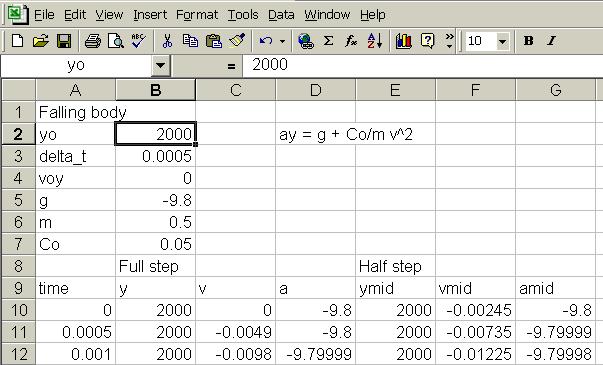Cut the selection with the scissors icon
603x365 pixels.
coord(167,40)
